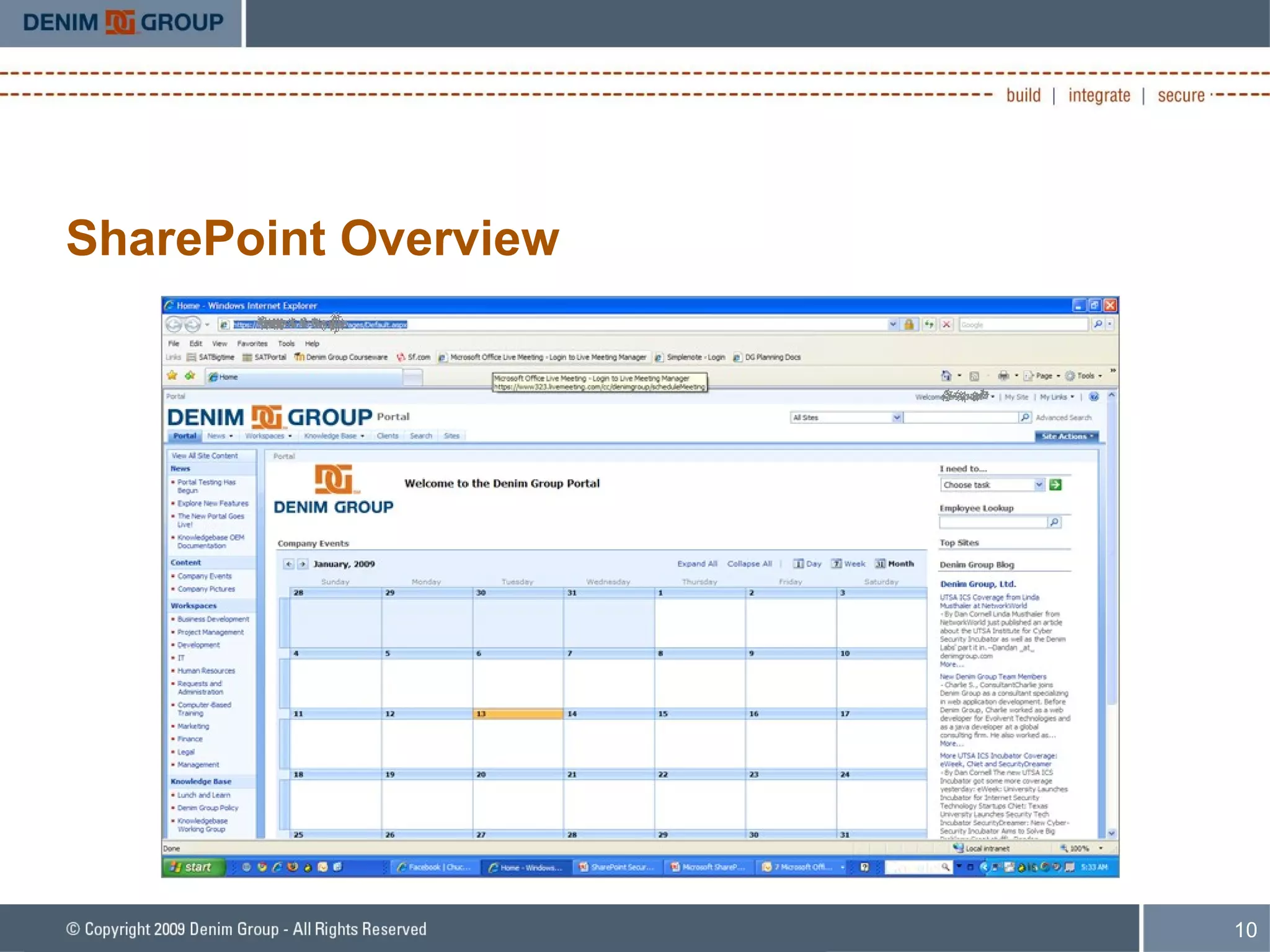Screen dimensions: 1270x952
Task: Open 7 Microsoft Offi... taskbar group
Action: pos(802,867)
